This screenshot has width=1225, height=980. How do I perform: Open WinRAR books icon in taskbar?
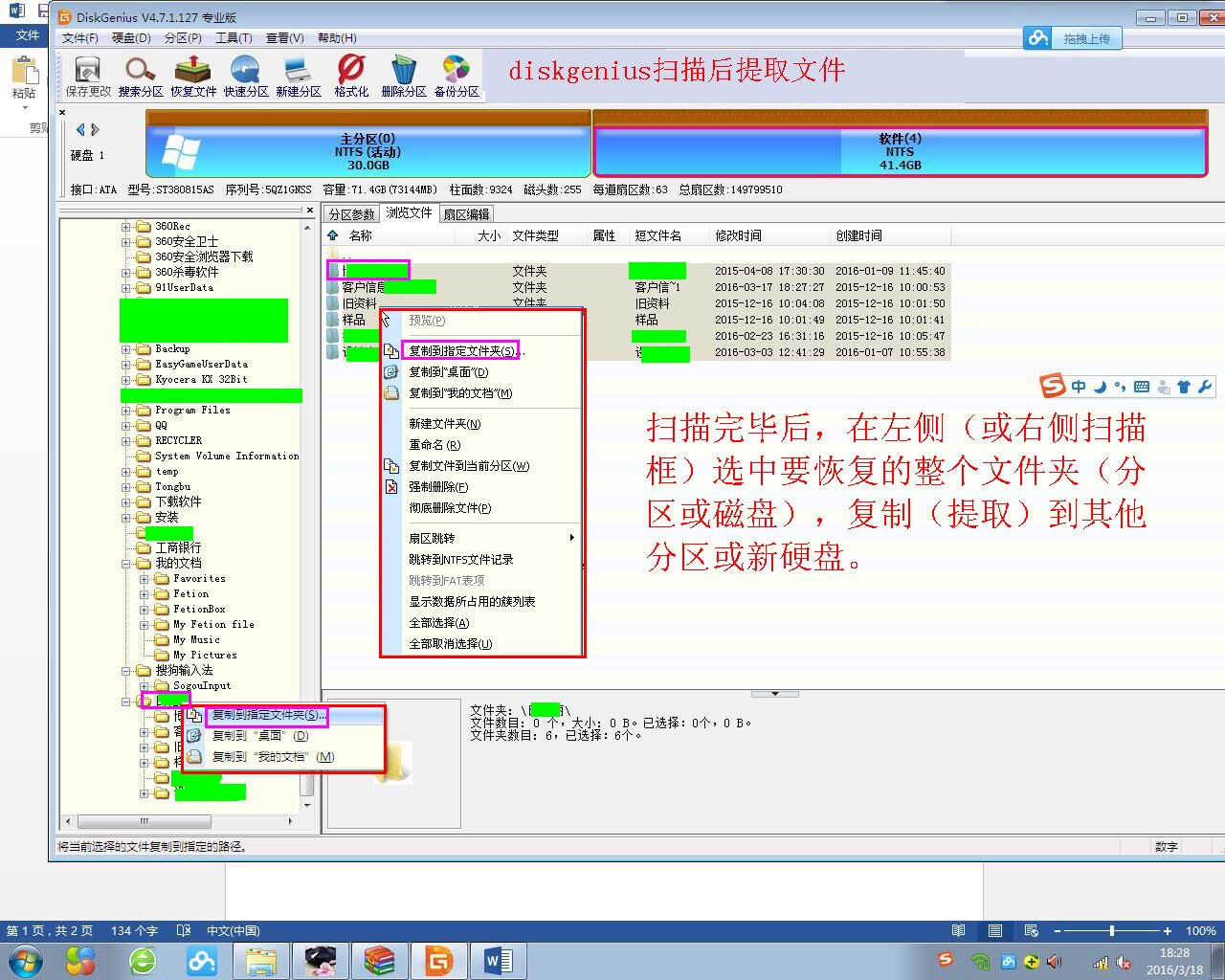[x=380, y=959]
